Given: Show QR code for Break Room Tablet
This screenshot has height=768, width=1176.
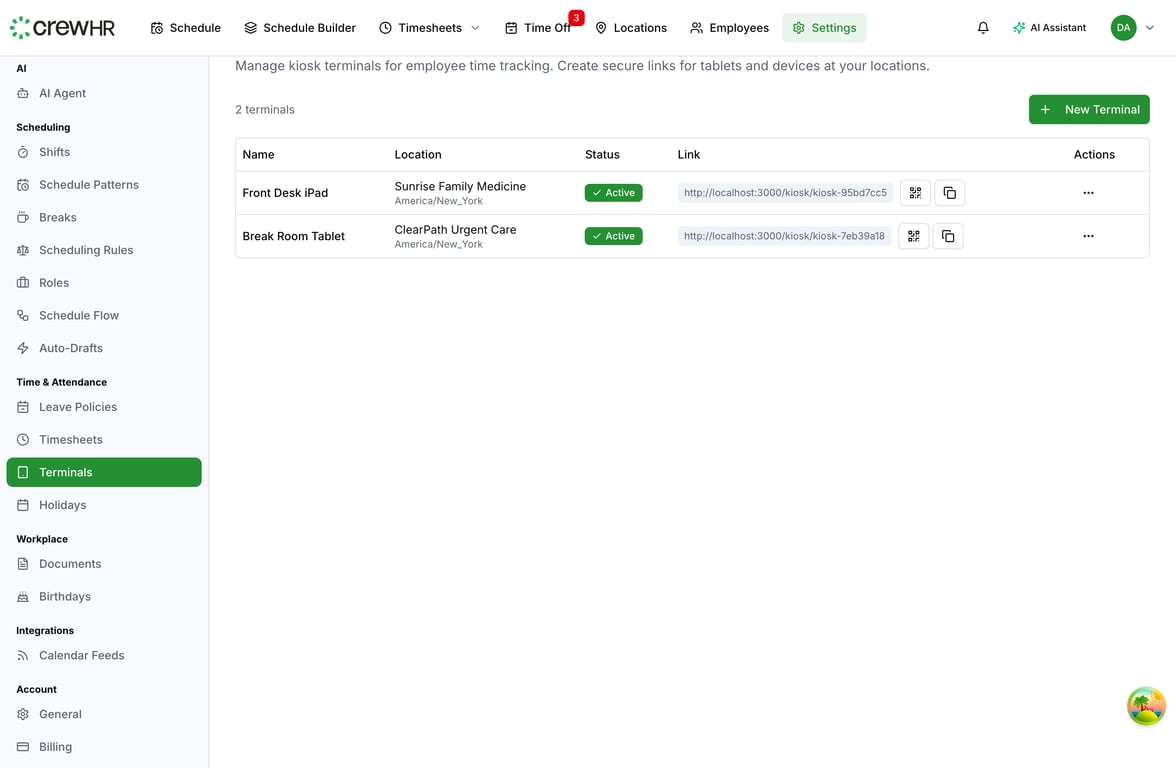Looking at the screenshot, I should 914,236.
